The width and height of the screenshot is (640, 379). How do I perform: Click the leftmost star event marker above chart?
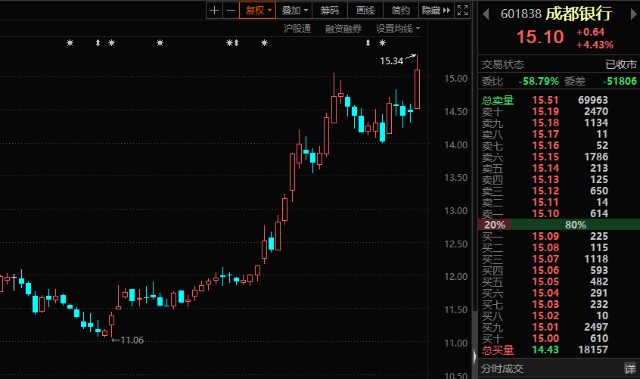point(70,42)
